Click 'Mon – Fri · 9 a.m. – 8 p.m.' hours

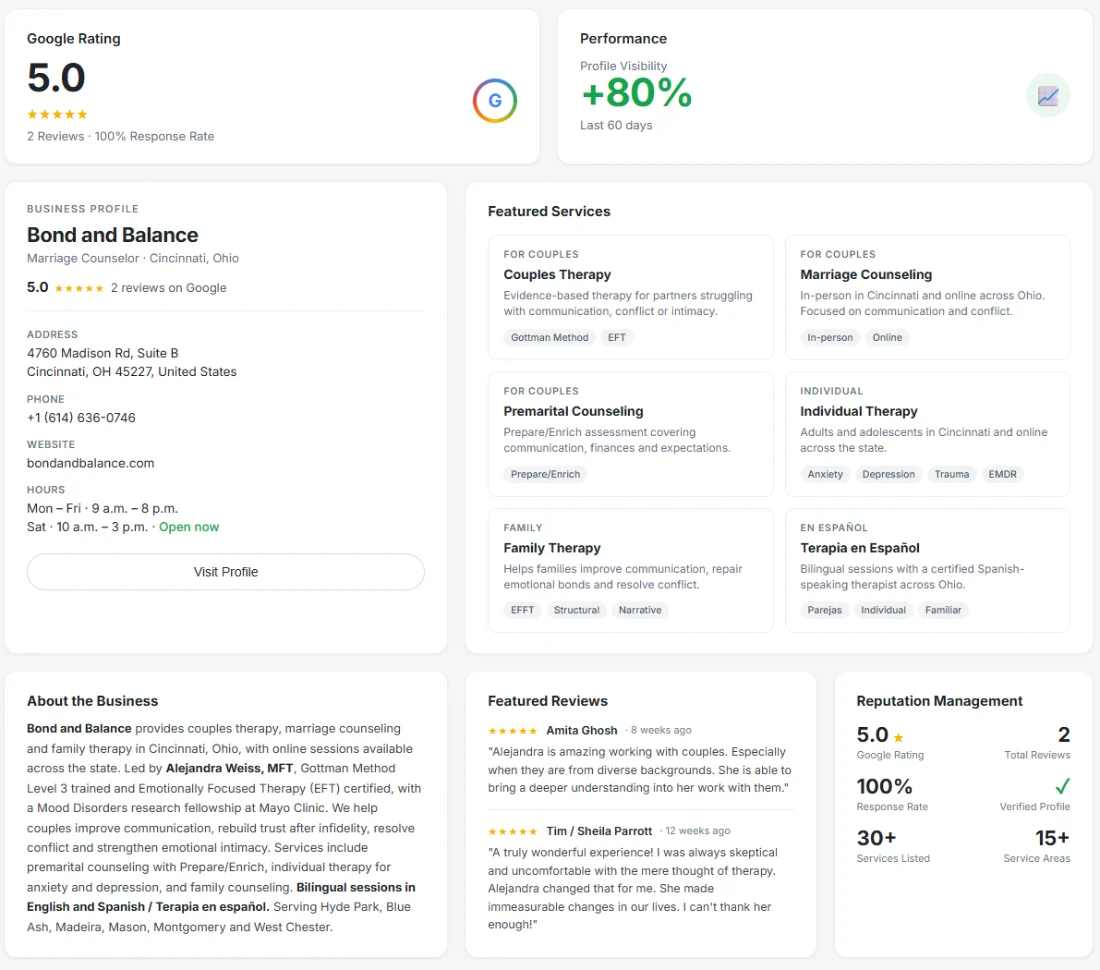pyautogui.click(x=102, y=508)
